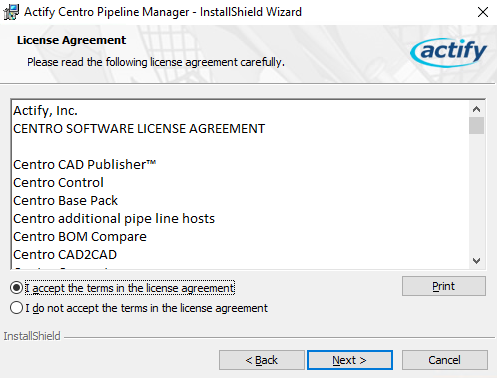Click the "Actify, Inc." line in the license text
The image size is (497, 378).
(x=45, y=111)
